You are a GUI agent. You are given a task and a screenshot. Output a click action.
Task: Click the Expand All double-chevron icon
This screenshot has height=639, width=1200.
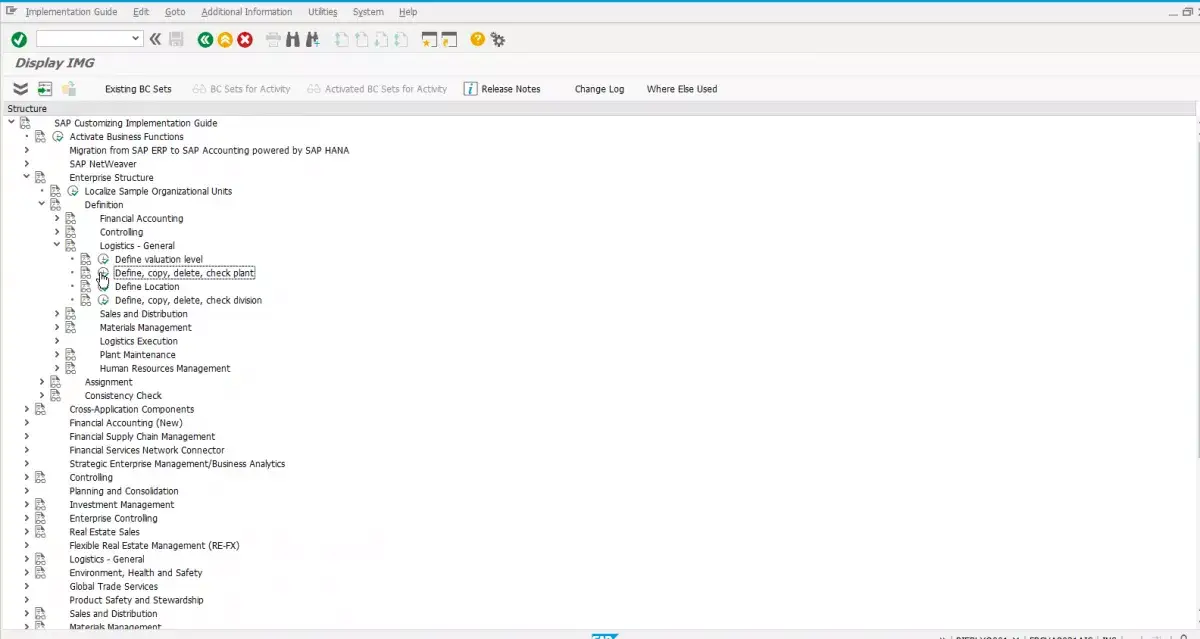click(x=20, y=89)
